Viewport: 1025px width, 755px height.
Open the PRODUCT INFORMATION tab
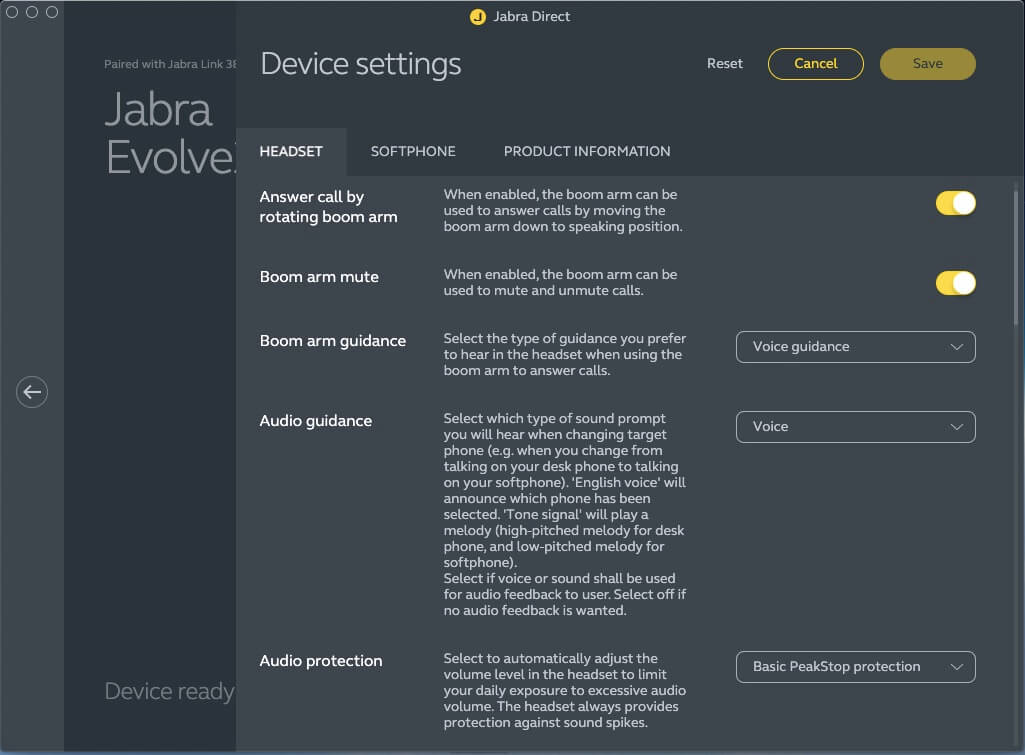point(587,152)
